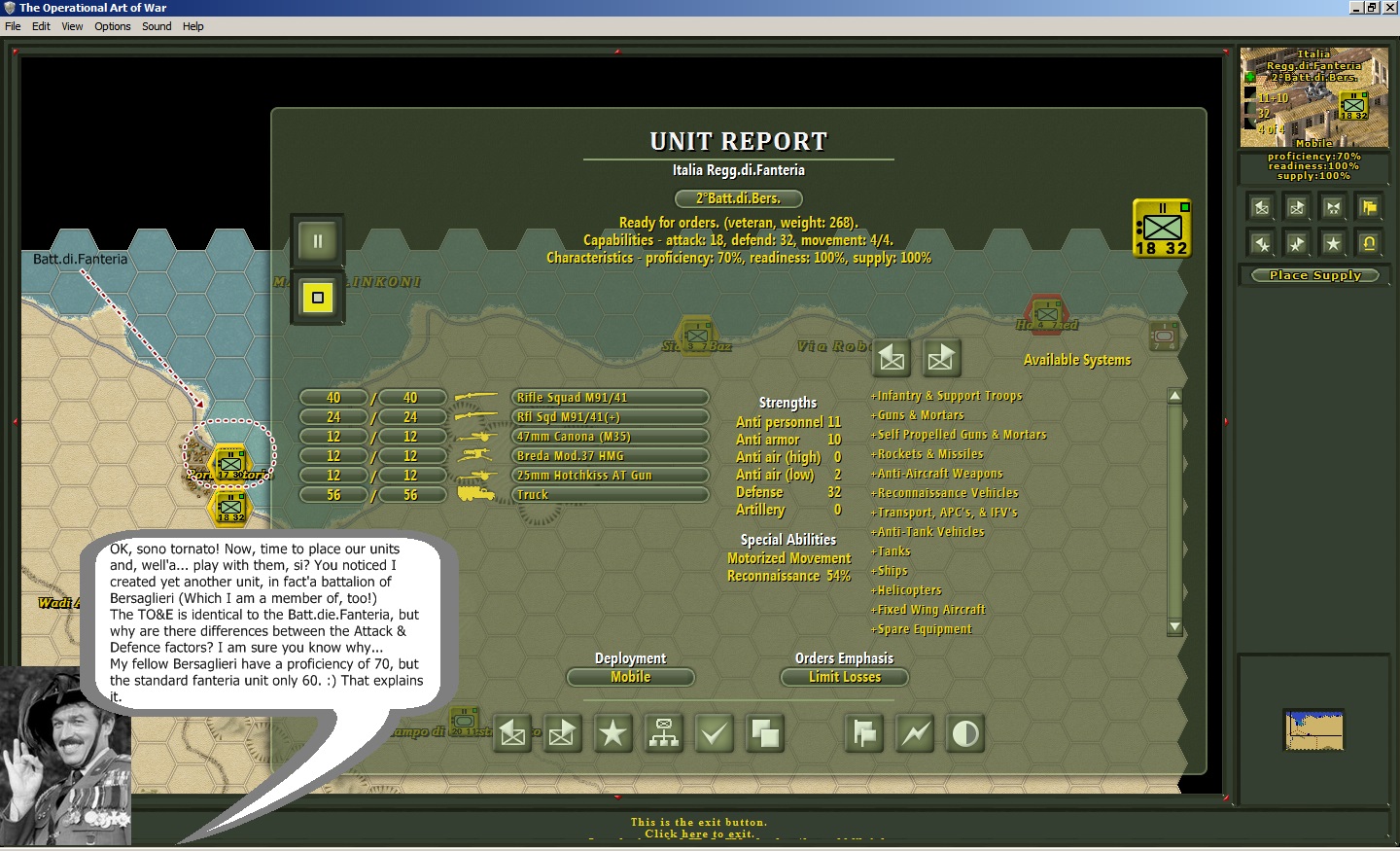Click the Mobile deployment button

pyautogui.click(x=631, y=677)
